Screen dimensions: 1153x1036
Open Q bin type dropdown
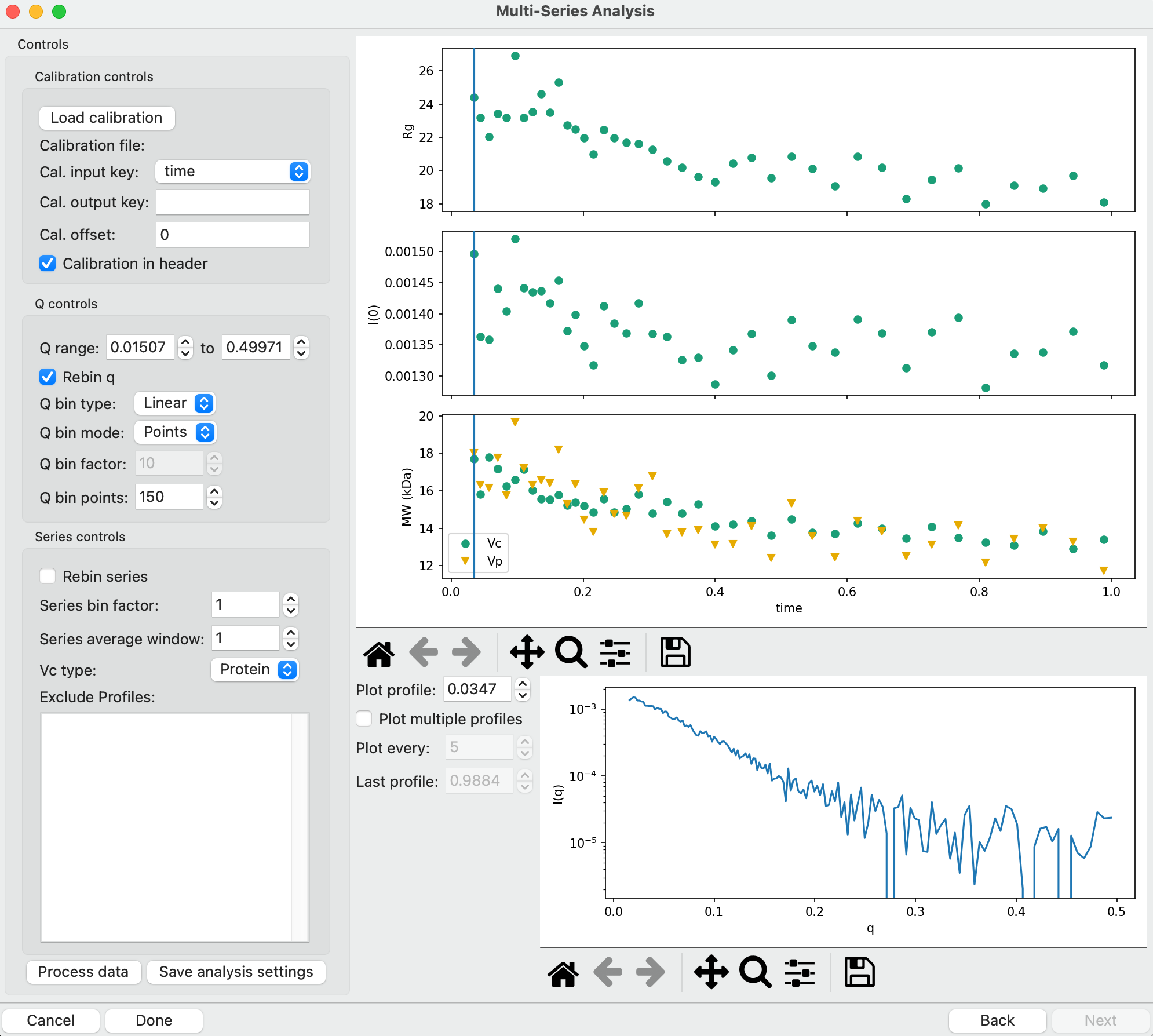175,403
